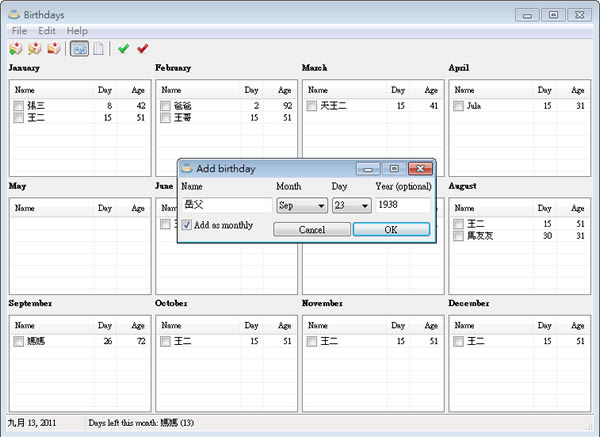Click the add birthday cake icon
The height and width of the screenshot is (437, 600).
coord(16,48)
